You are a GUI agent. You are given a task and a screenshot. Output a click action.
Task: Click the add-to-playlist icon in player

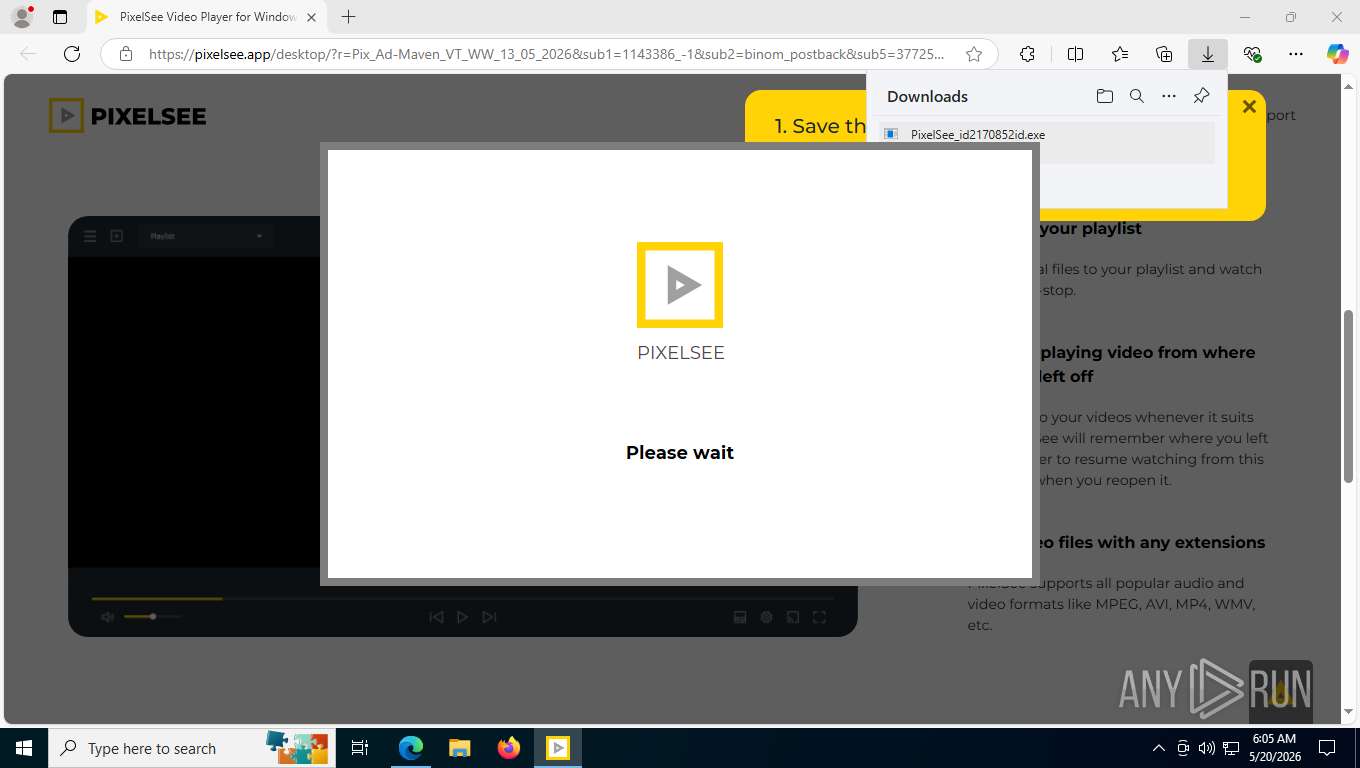coord(117,236)
